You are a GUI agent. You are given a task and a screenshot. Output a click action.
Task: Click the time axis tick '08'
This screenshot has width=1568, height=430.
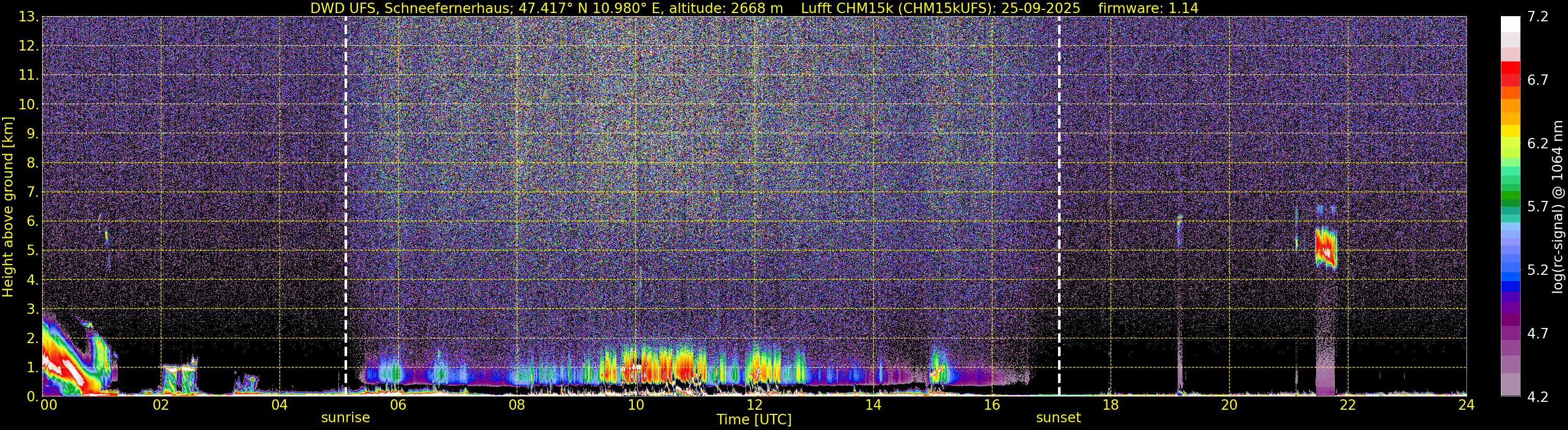click(517, 405)
